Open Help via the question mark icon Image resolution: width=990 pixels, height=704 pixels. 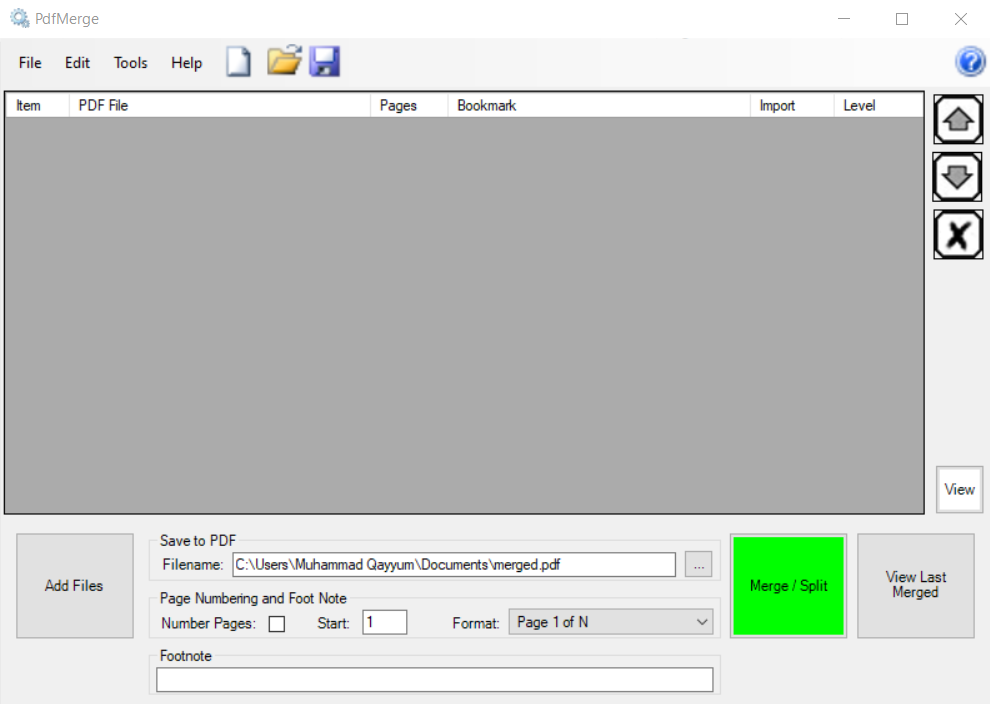(x=968, y=61)
